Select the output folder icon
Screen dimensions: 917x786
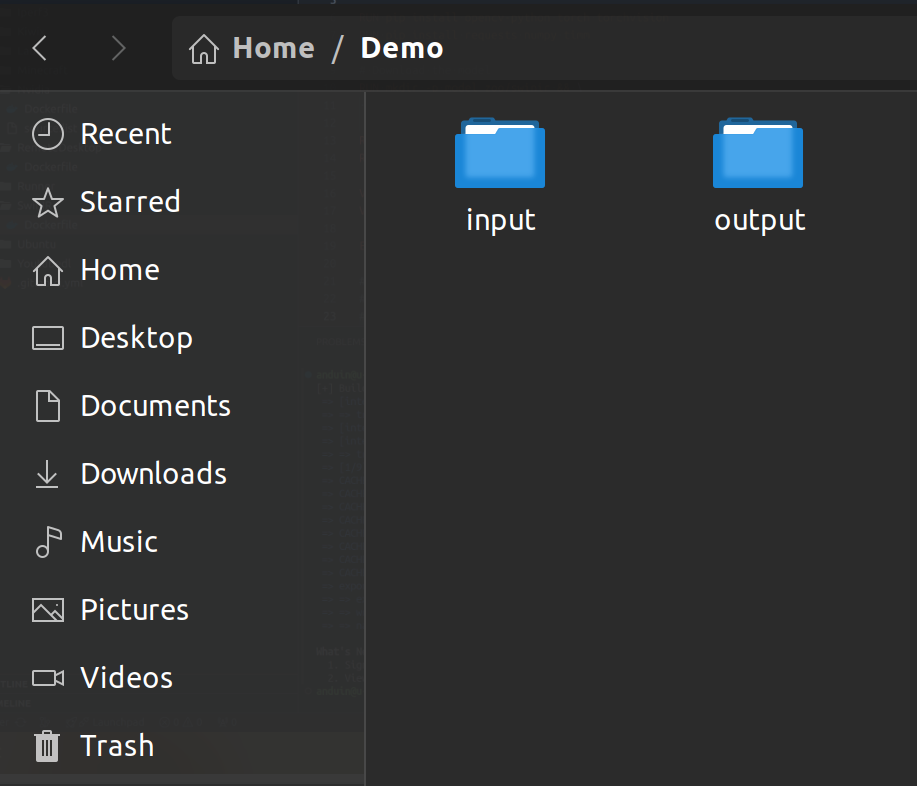[x=758, y=154]
